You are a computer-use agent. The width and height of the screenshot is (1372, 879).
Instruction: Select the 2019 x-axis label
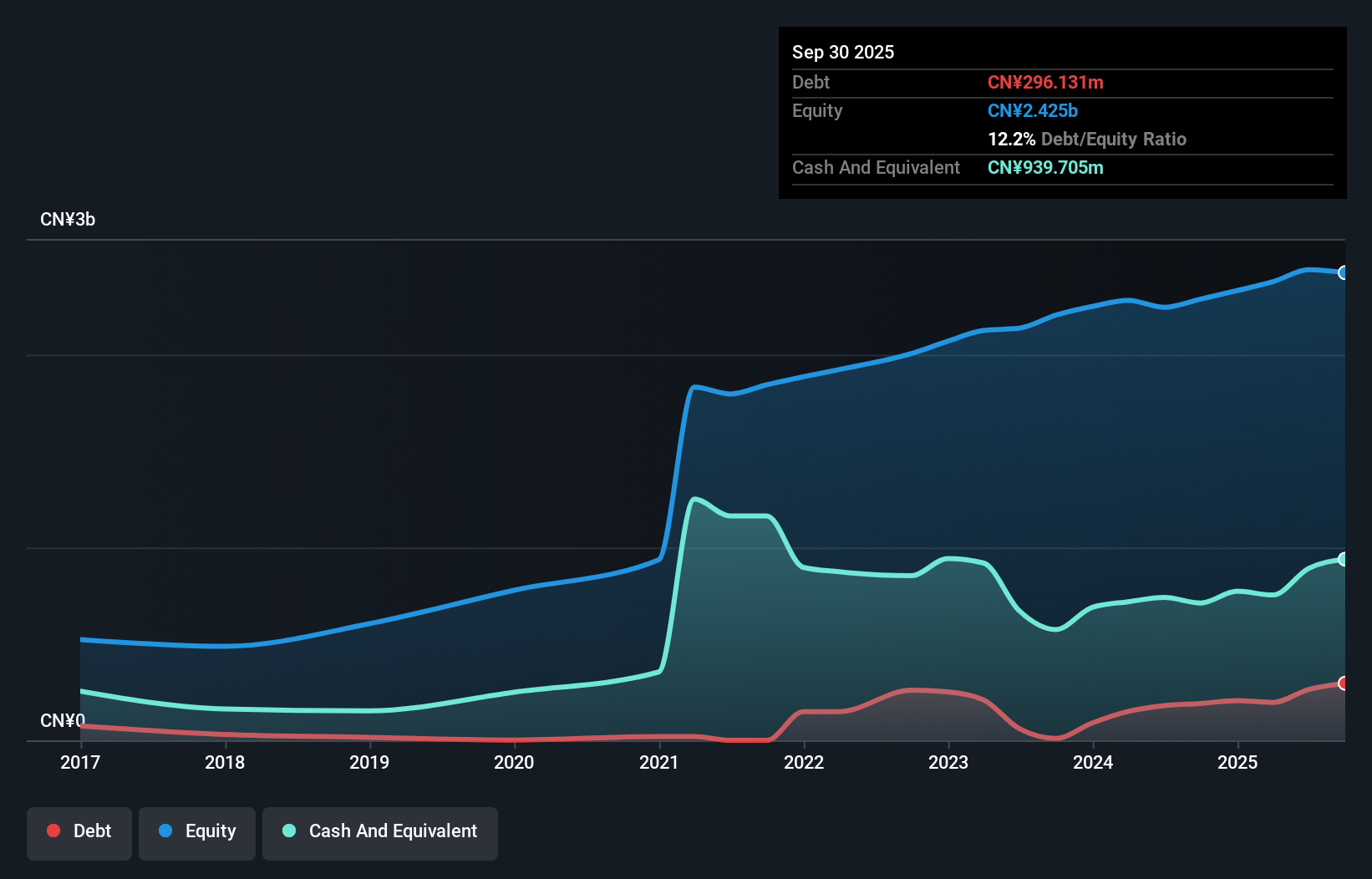pos(369,762)
